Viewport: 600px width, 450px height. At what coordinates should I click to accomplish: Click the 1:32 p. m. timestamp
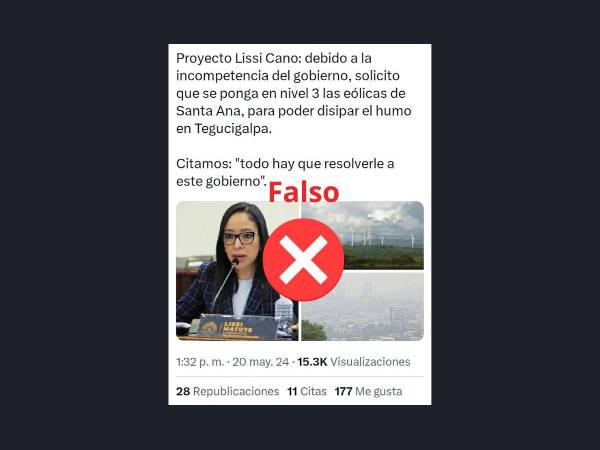(x=200, y=362)
